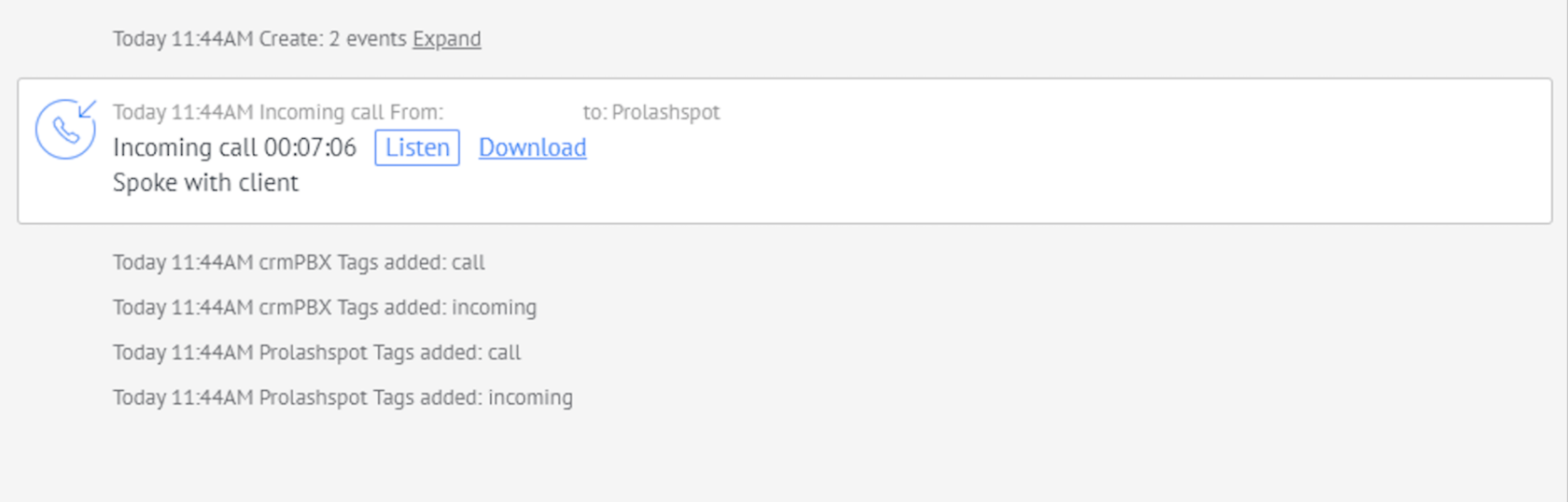Screen dimensions: 1568x502
Task: Click the "Incoming call" title before the duration
Action: 185,147
